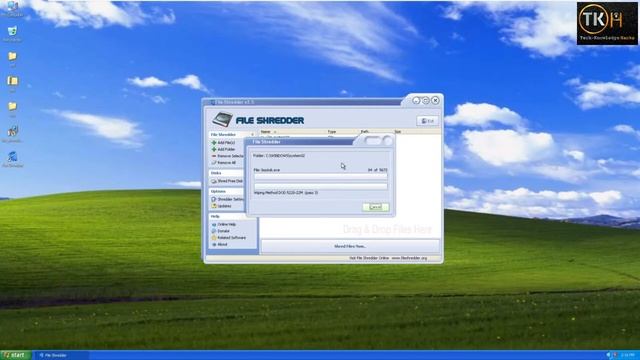Image resolution: width=640 pixels, height=360 pixels.
Task: Cancel the shredding progress dialog
Action: tap(376, 207)
